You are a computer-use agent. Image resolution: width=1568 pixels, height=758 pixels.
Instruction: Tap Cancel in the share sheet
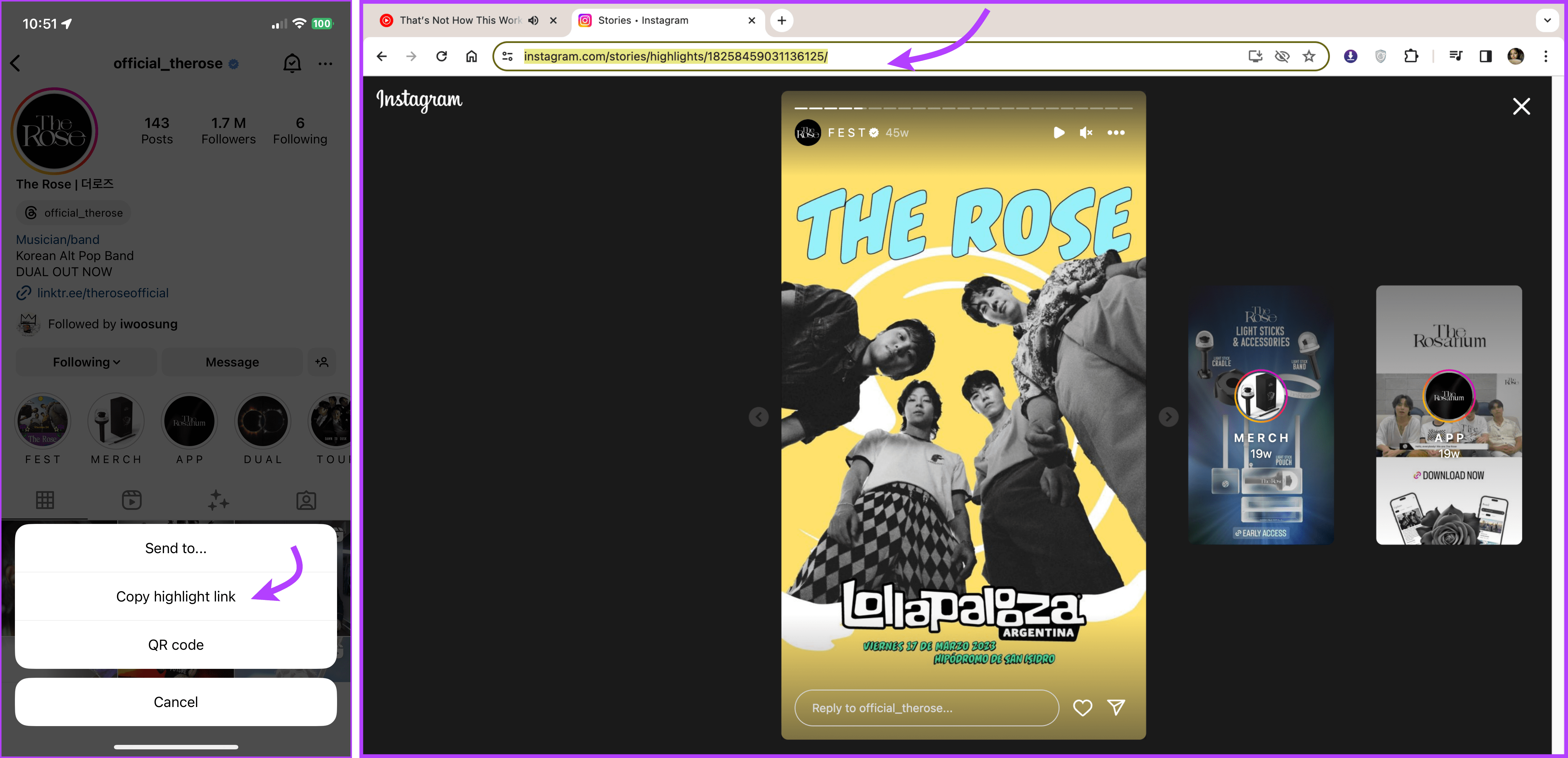tap(175, 701)
